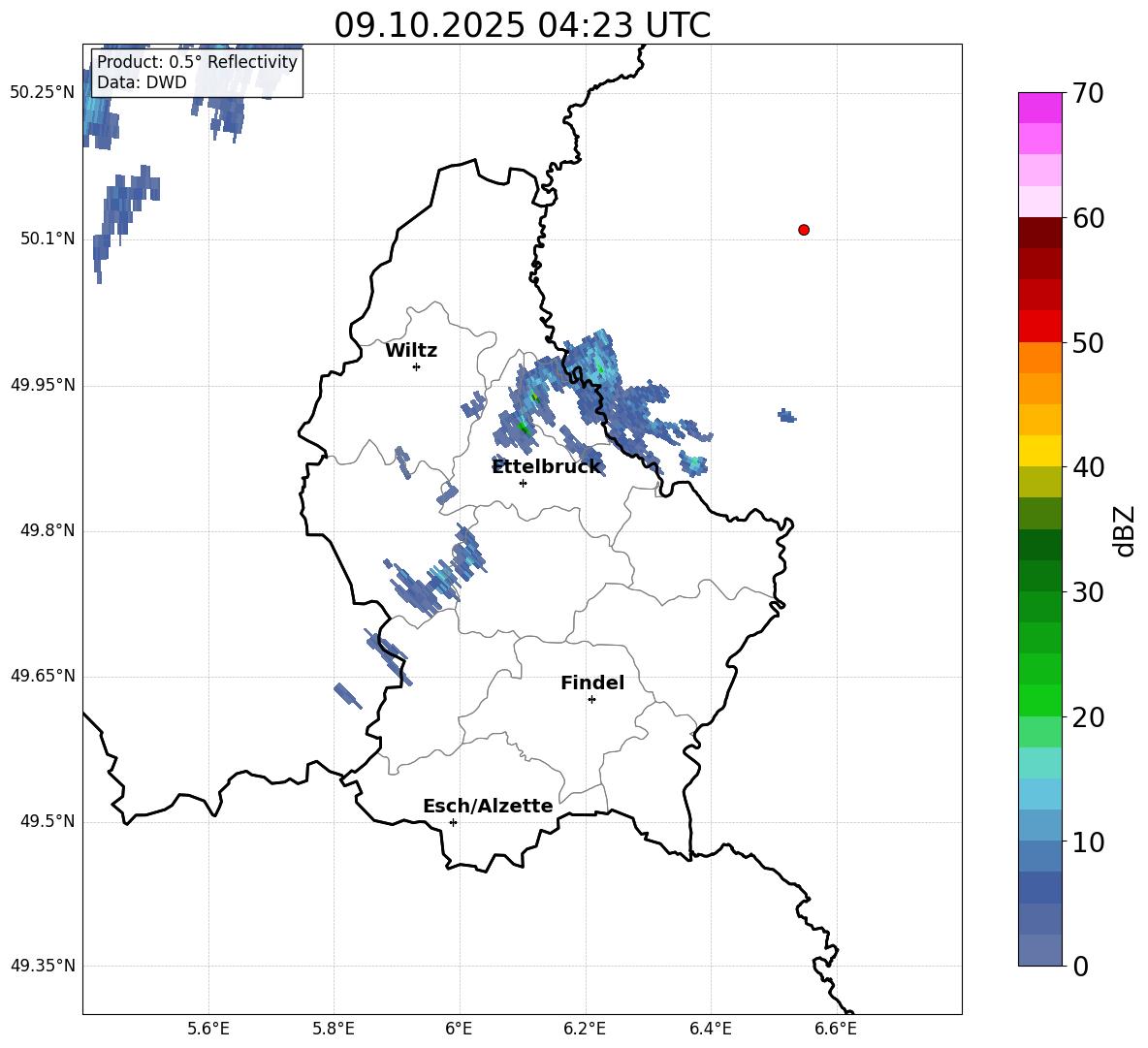Click the 5.8°E longitude label

point(334,1029)
